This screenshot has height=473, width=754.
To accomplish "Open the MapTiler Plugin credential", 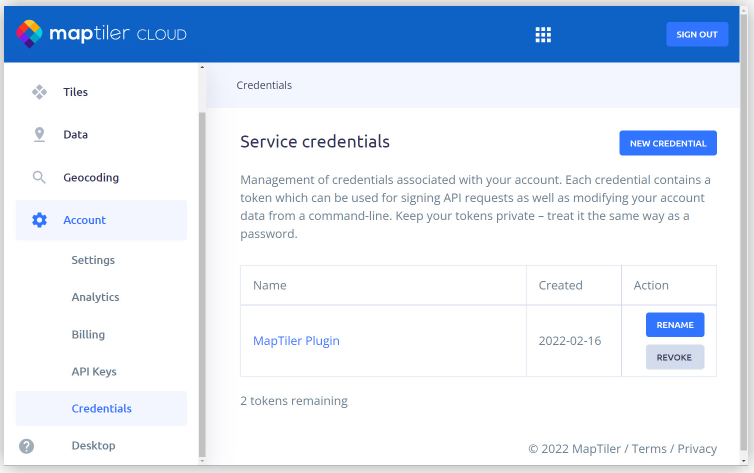I will (x=296, y=341).
